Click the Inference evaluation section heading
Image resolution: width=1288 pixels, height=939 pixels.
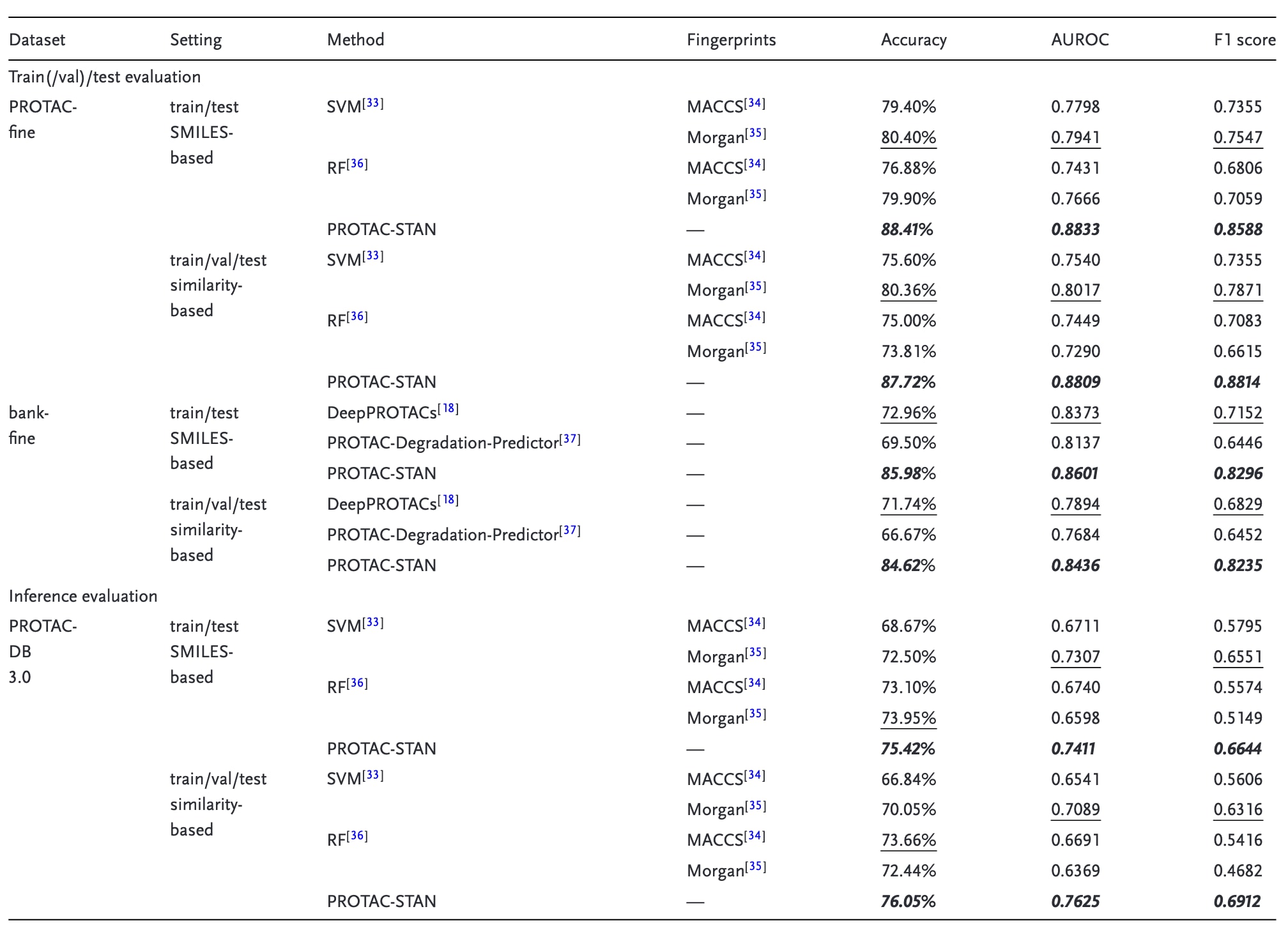point(83,596)
